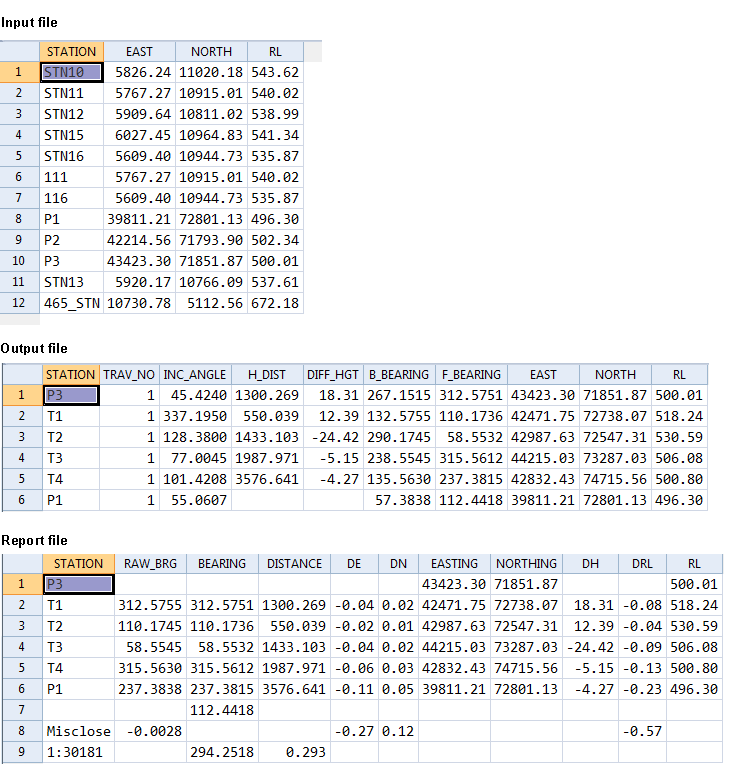Select row 8 header in Input file

(x=19, y=219)
